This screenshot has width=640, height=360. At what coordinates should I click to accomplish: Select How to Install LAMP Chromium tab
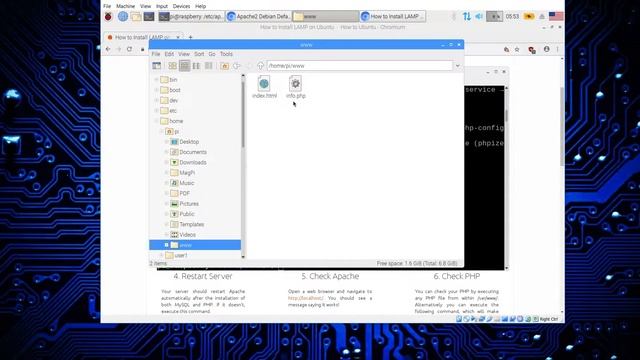143,37
